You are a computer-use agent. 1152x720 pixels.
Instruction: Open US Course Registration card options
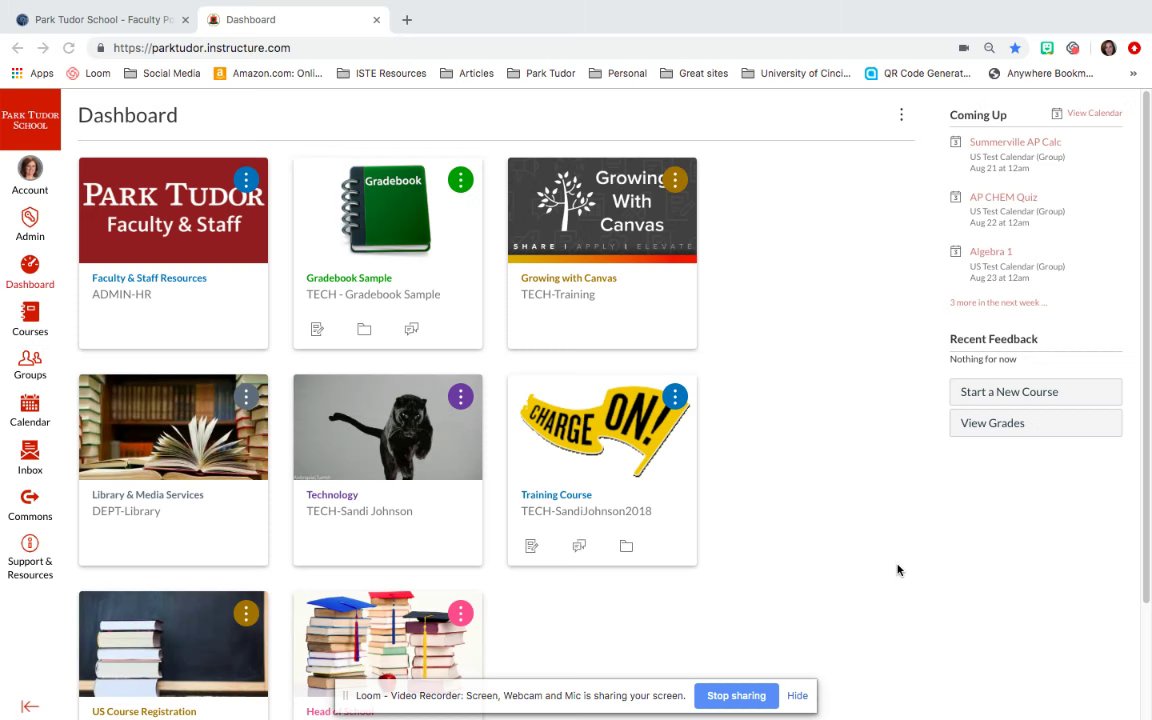[x=246, y=613]
